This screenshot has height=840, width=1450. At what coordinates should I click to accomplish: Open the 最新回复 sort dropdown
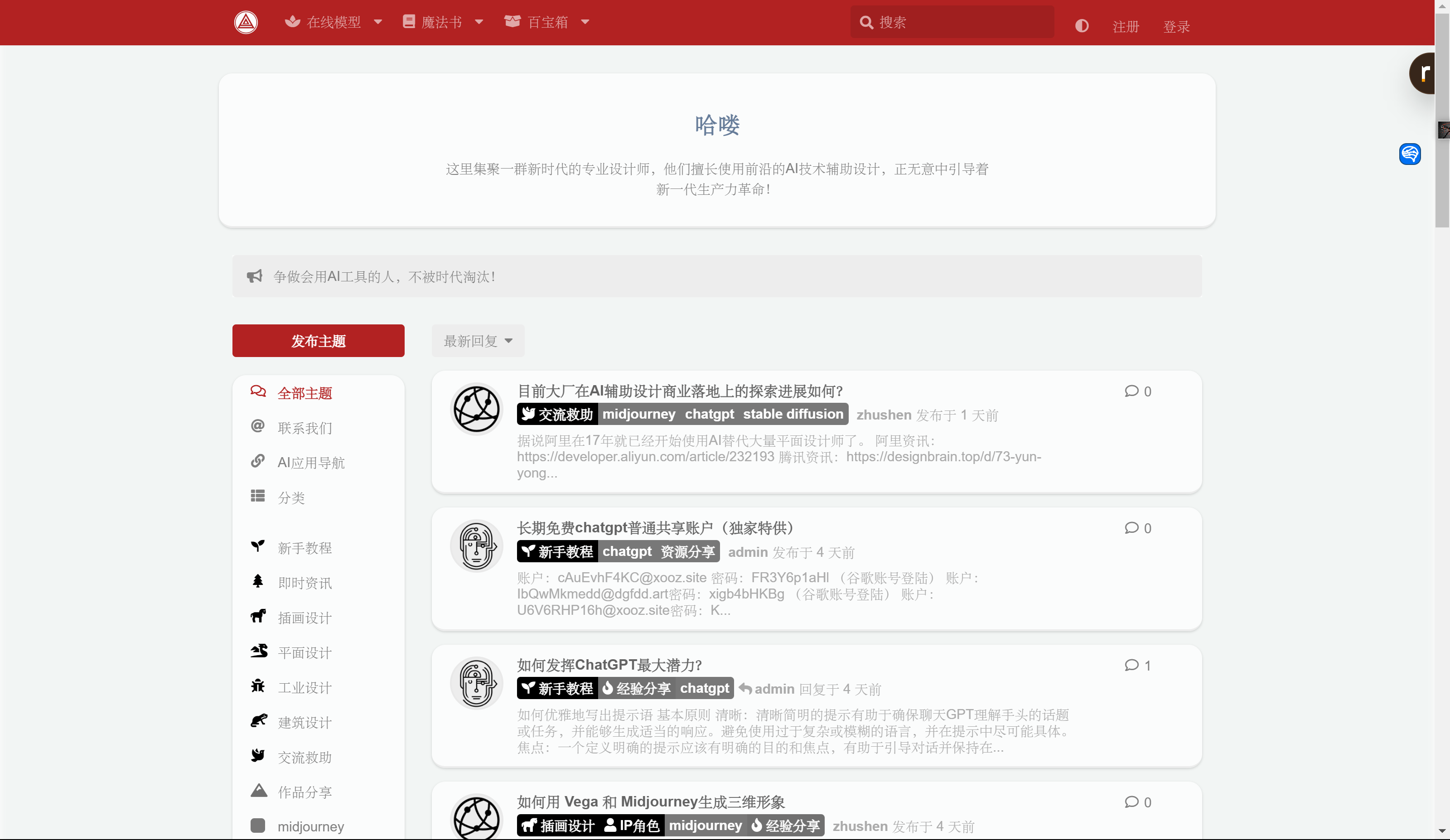coord(478,341)
